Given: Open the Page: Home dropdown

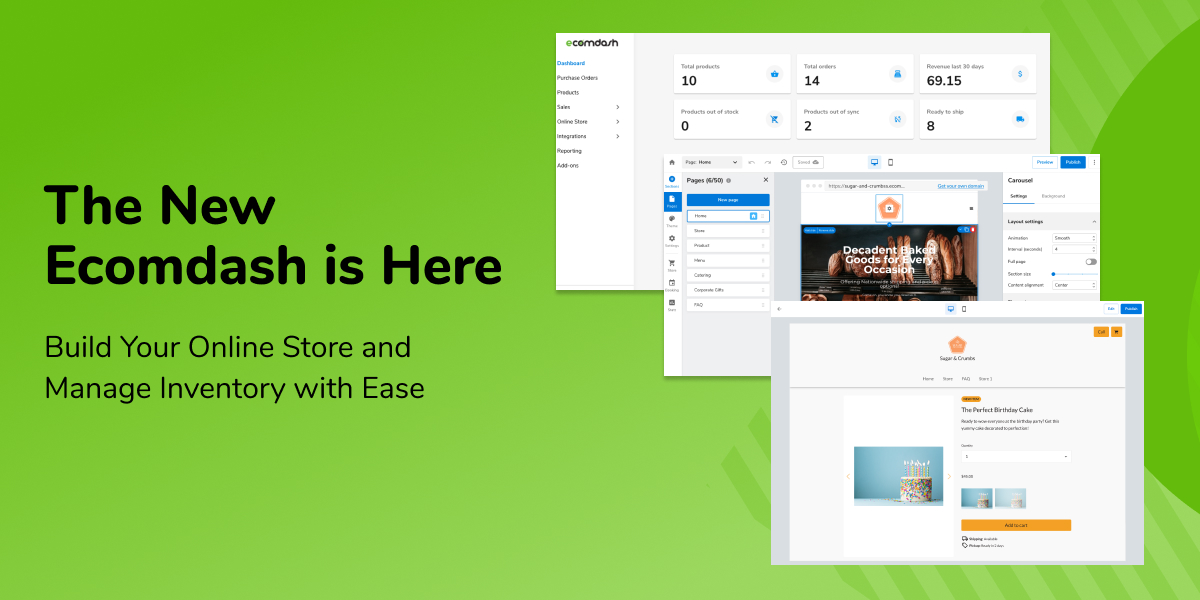Looking at the screenshot, I should (x=712, y=162).
